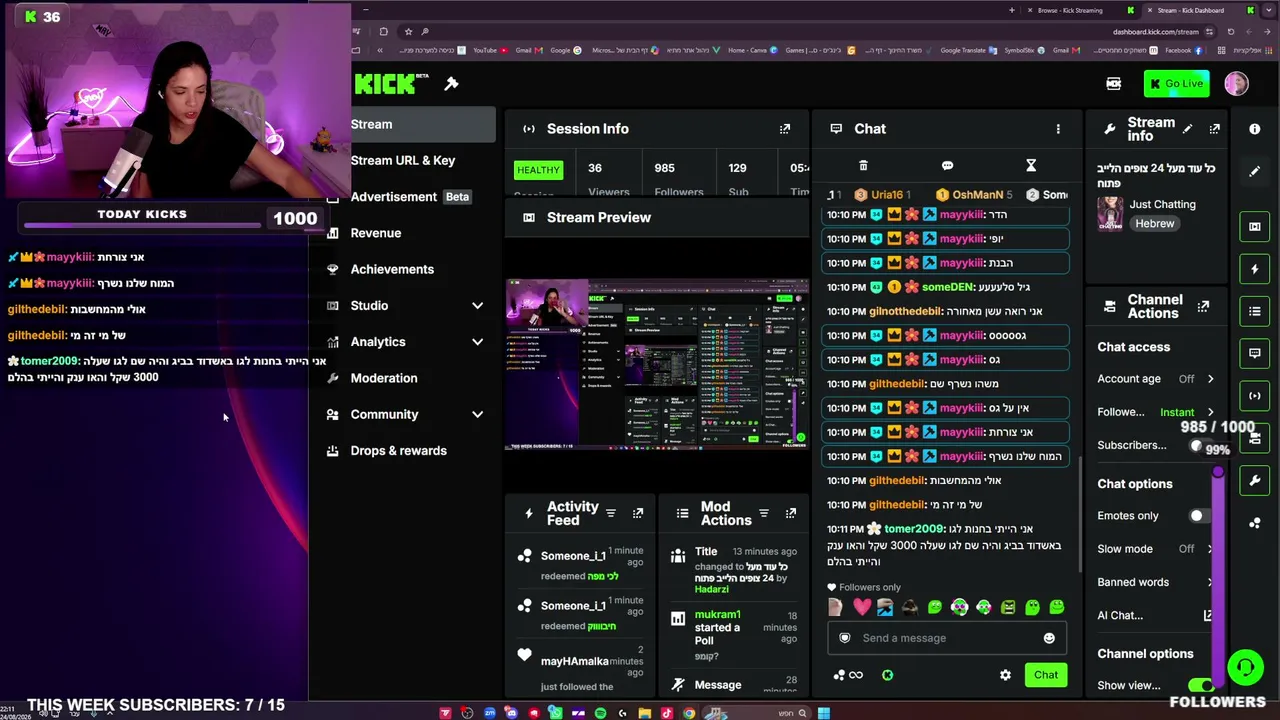Filter the Activity Feed
This screenshot has width=1280, height=720.
point(611,514)
